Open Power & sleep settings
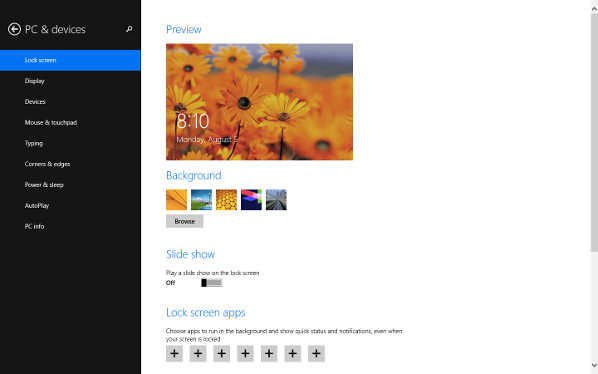 tap(70, 185)
